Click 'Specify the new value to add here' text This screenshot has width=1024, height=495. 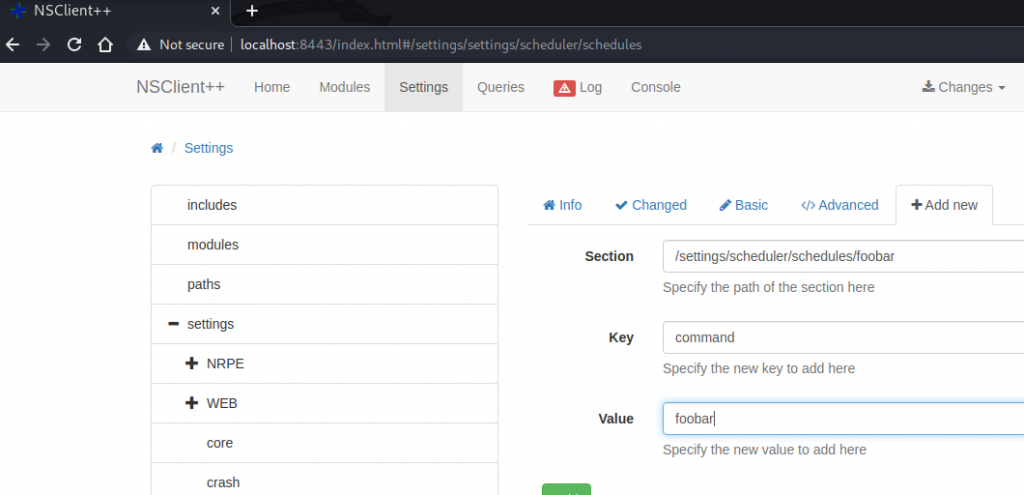pyautogui.click(x=764, y=450)
